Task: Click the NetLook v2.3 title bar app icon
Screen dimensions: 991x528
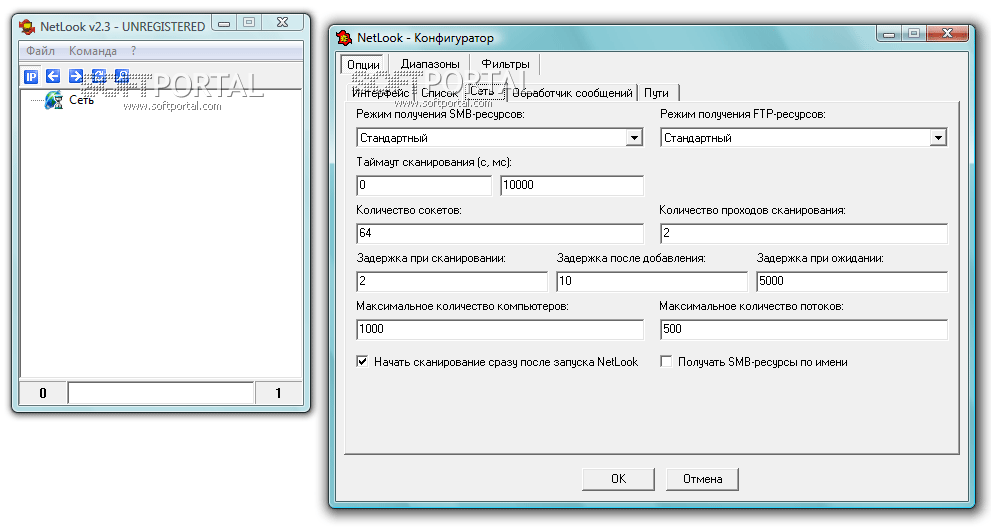Action: click(x=27, y=27)
